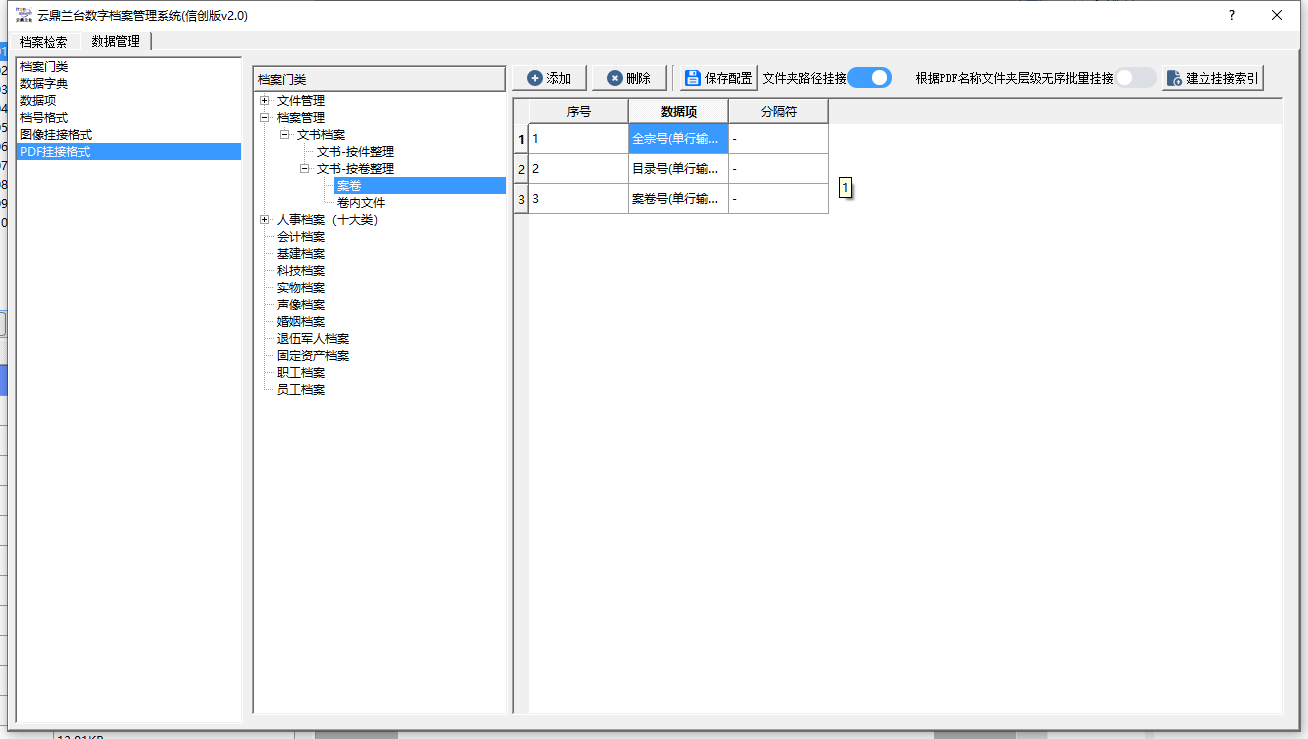Select row header 3 in the table

521,200
